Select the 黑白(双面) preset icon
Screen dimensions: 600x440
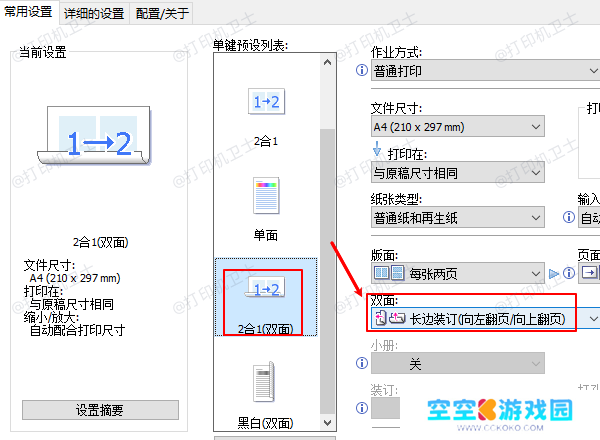click(x=264, y=381)
